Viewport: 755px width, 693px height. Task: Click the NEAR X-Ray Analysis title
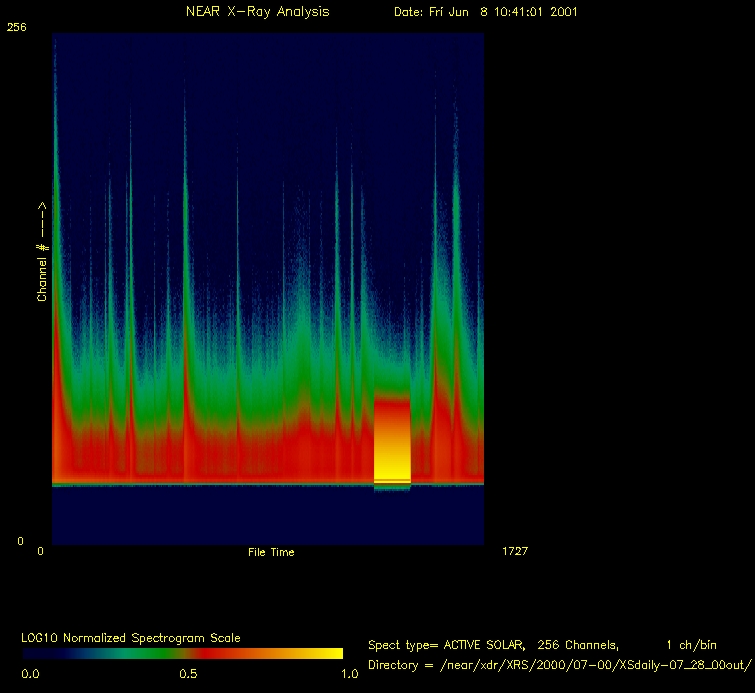tap(257, 12)
